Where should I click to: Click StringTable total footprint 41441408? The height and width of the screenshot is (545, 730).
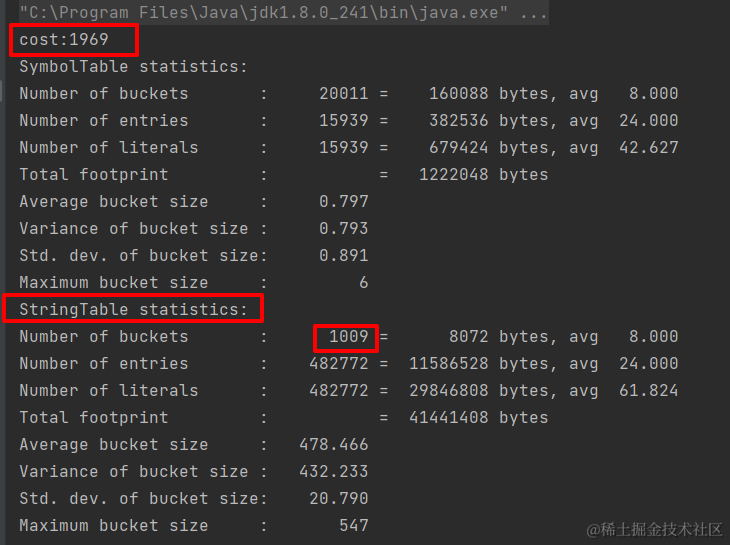448,417
